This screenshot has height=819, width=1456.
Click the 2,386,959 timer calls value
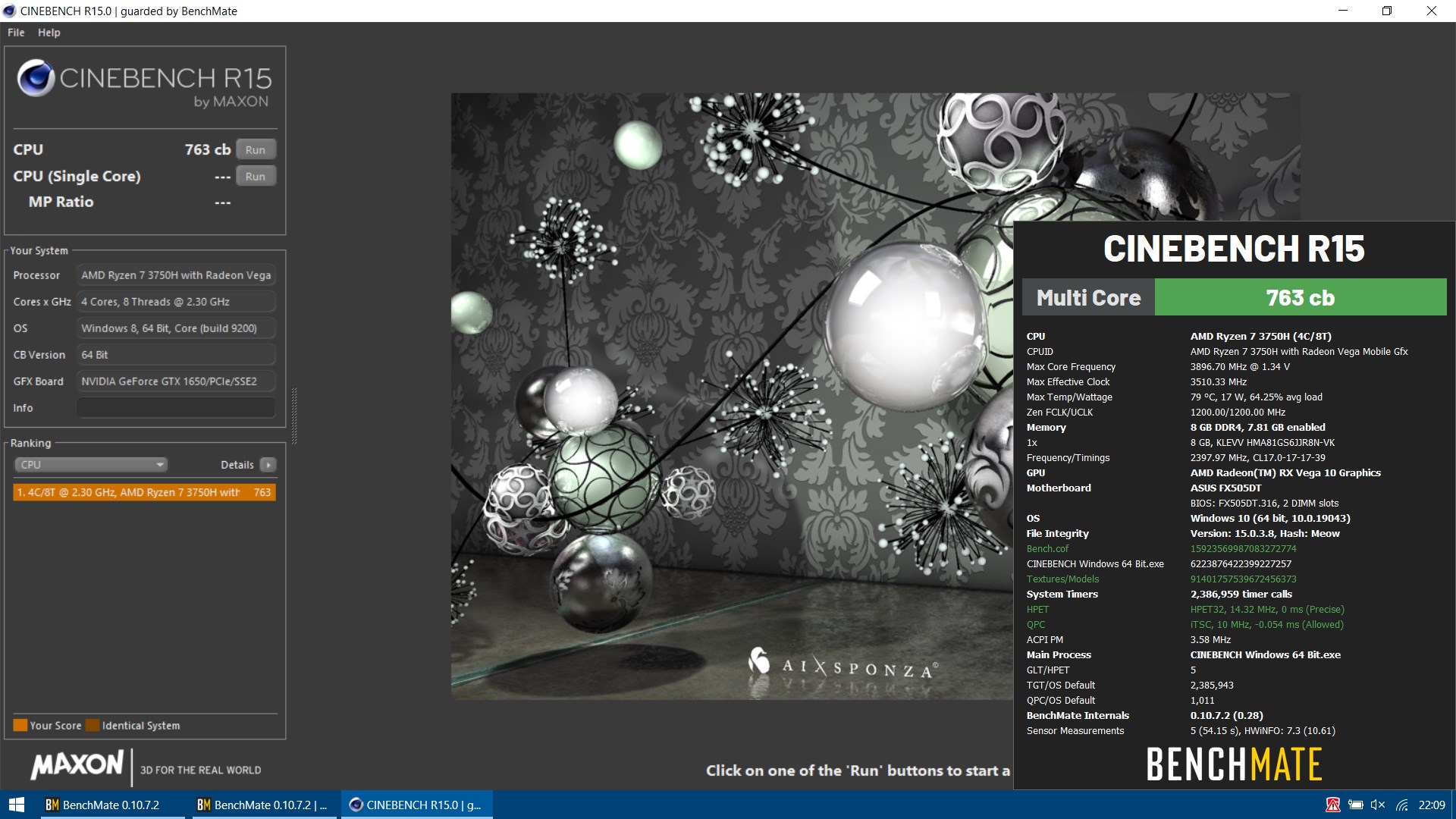1241,595
